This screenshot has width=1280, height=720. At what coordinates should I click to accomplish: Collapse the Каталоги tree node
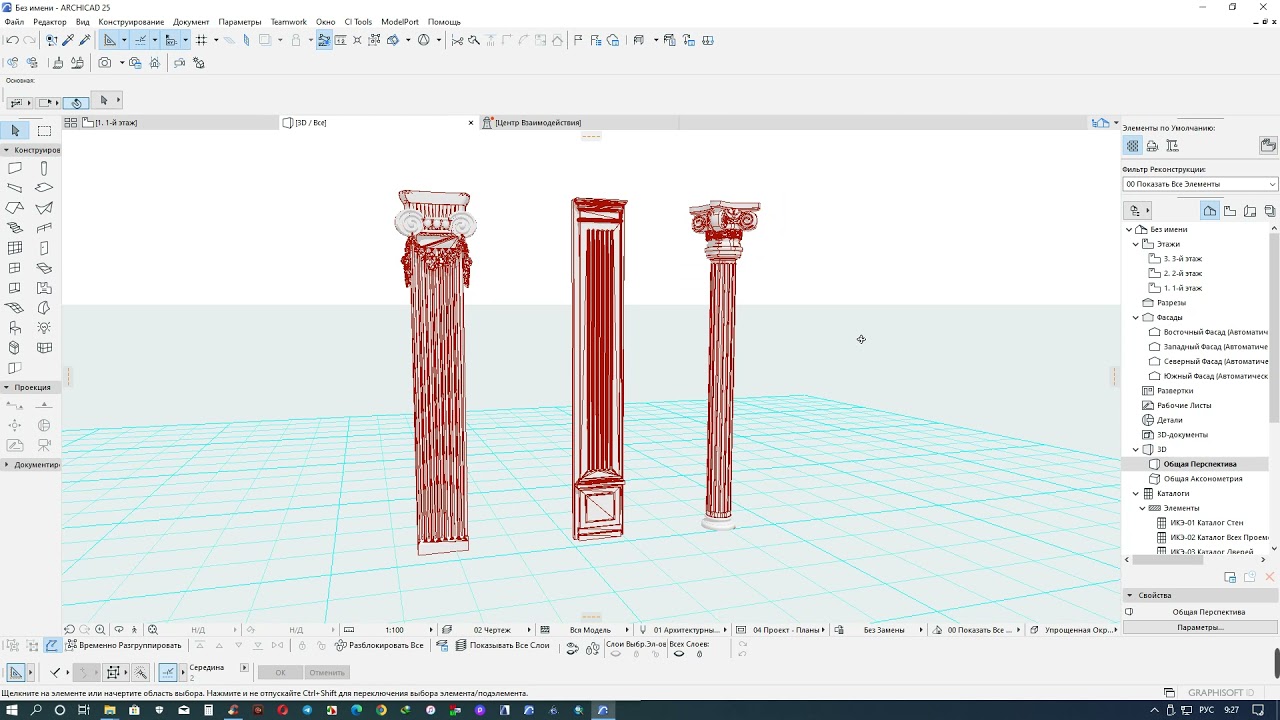point(1136,493)
